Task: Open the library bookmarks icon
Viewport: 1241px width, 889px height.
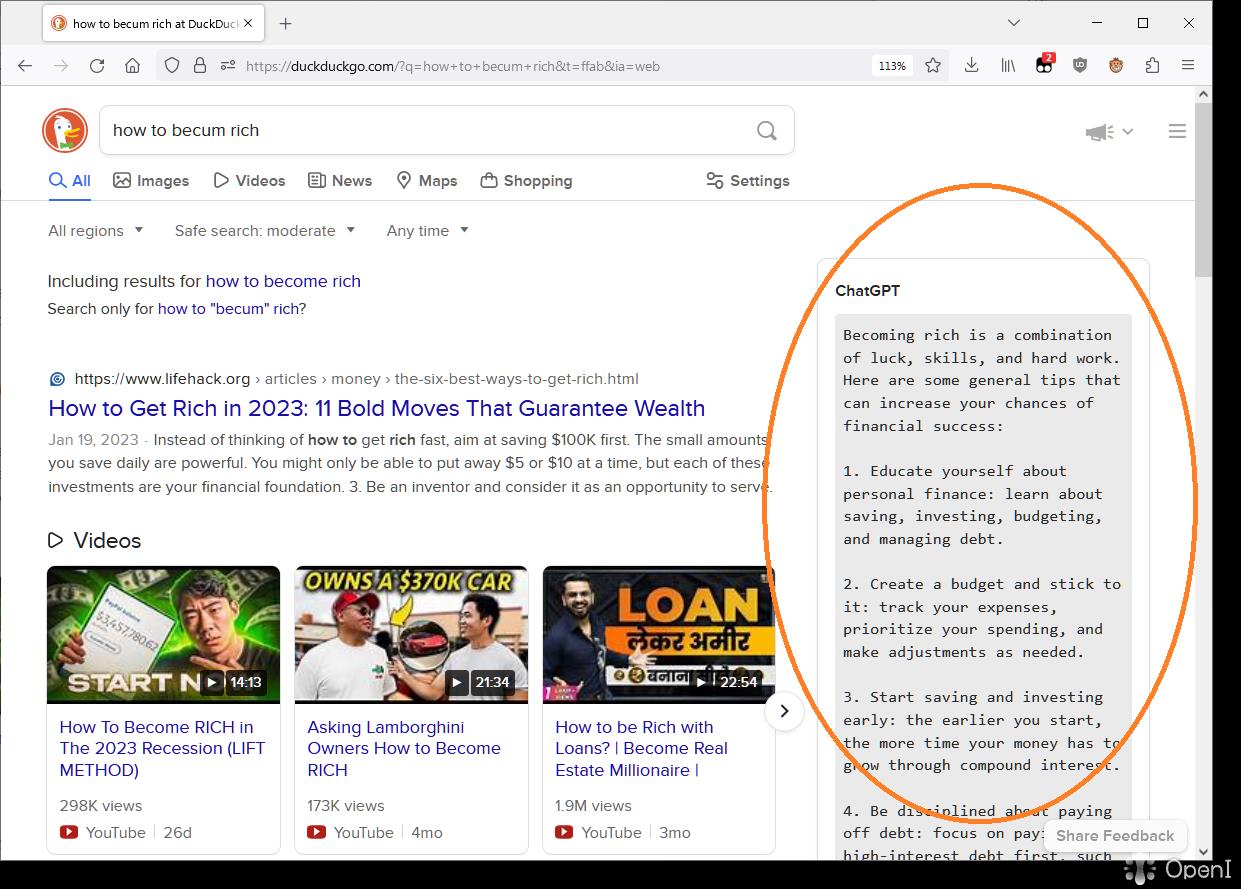Action: tap(1008, 66)
